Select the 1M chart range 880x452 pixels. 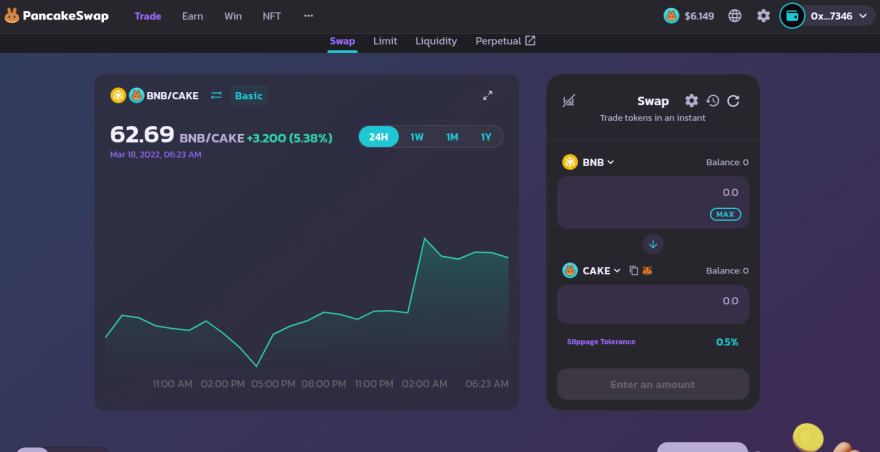[452, 136]
